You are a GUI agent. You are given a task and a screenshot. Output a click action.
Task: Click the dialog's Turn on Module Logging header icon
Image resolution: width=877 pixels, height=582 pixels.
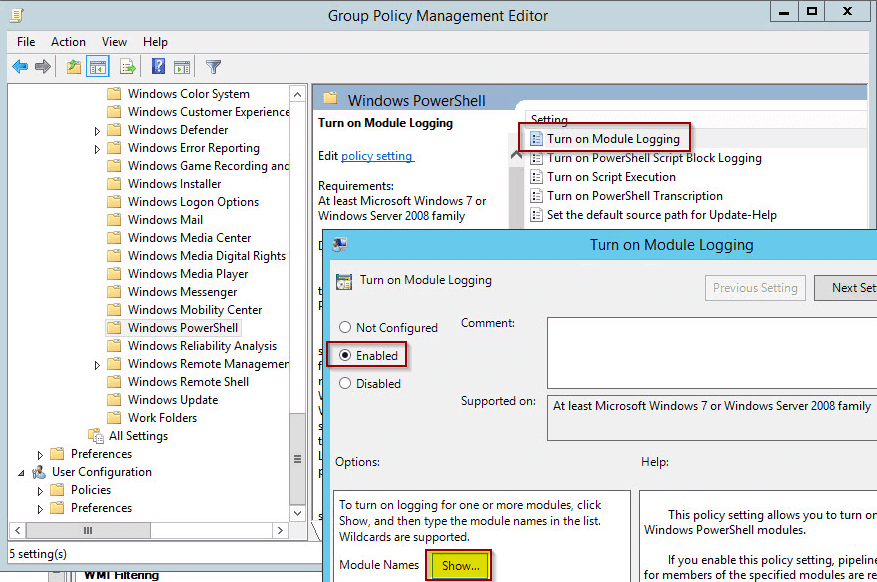click(344, 281)
